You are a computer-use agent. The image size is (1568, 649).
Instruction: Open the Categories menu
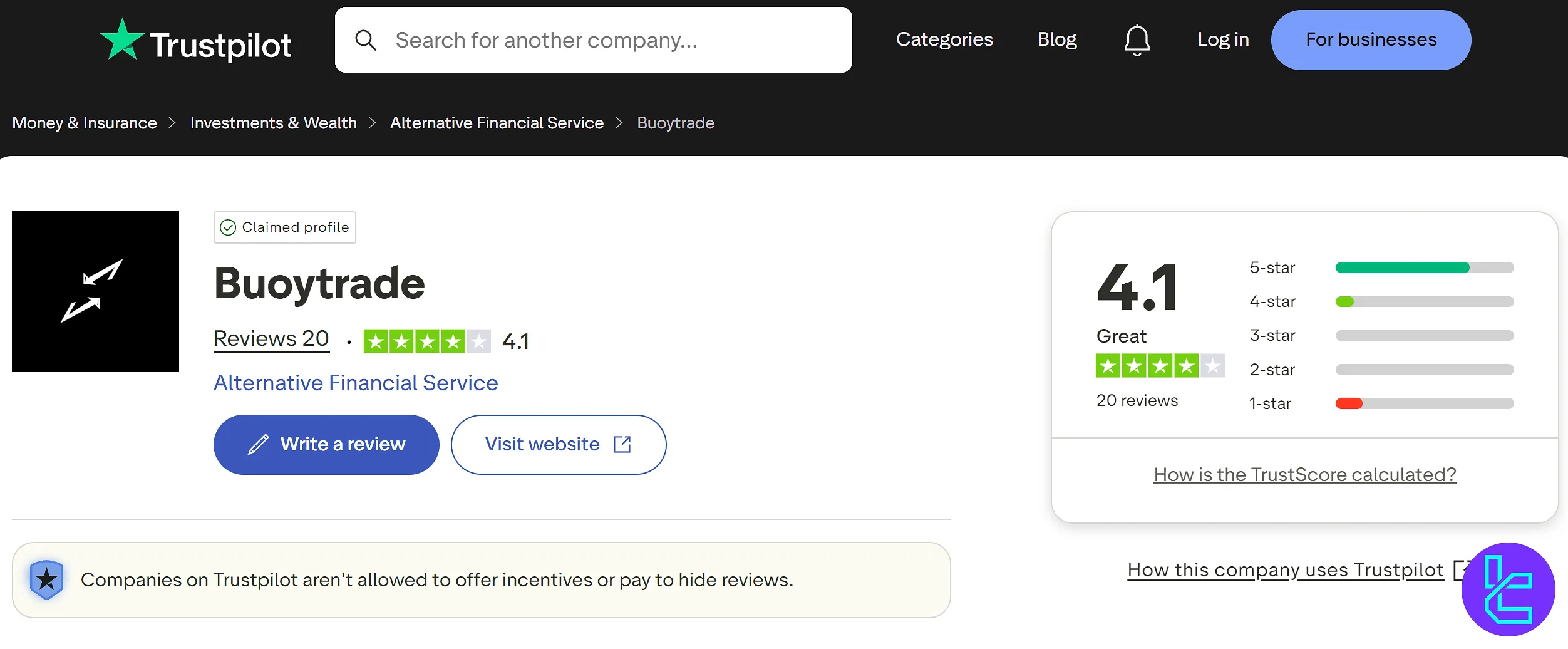pos(944,39)
